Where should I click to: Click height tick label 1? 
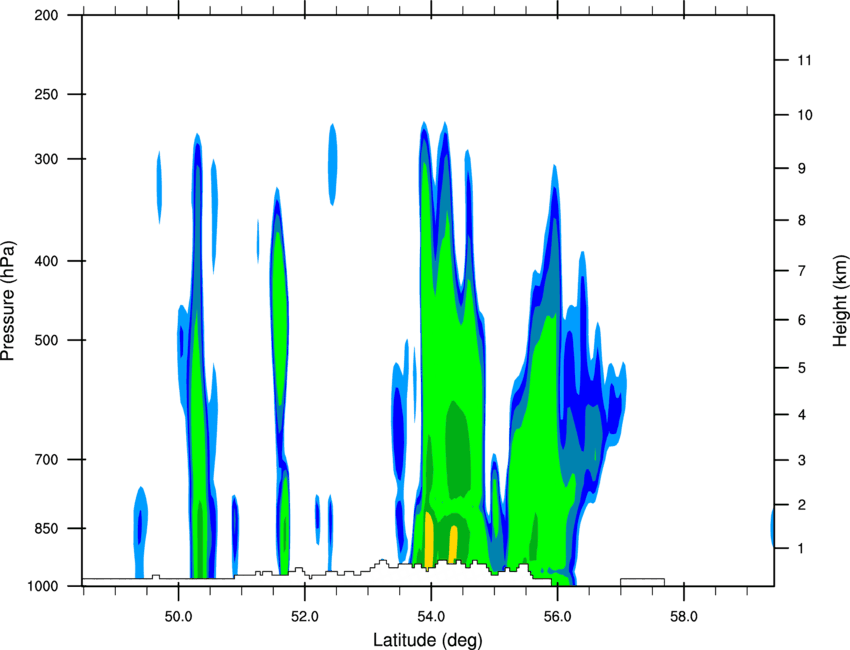click(x=801, y=549)
